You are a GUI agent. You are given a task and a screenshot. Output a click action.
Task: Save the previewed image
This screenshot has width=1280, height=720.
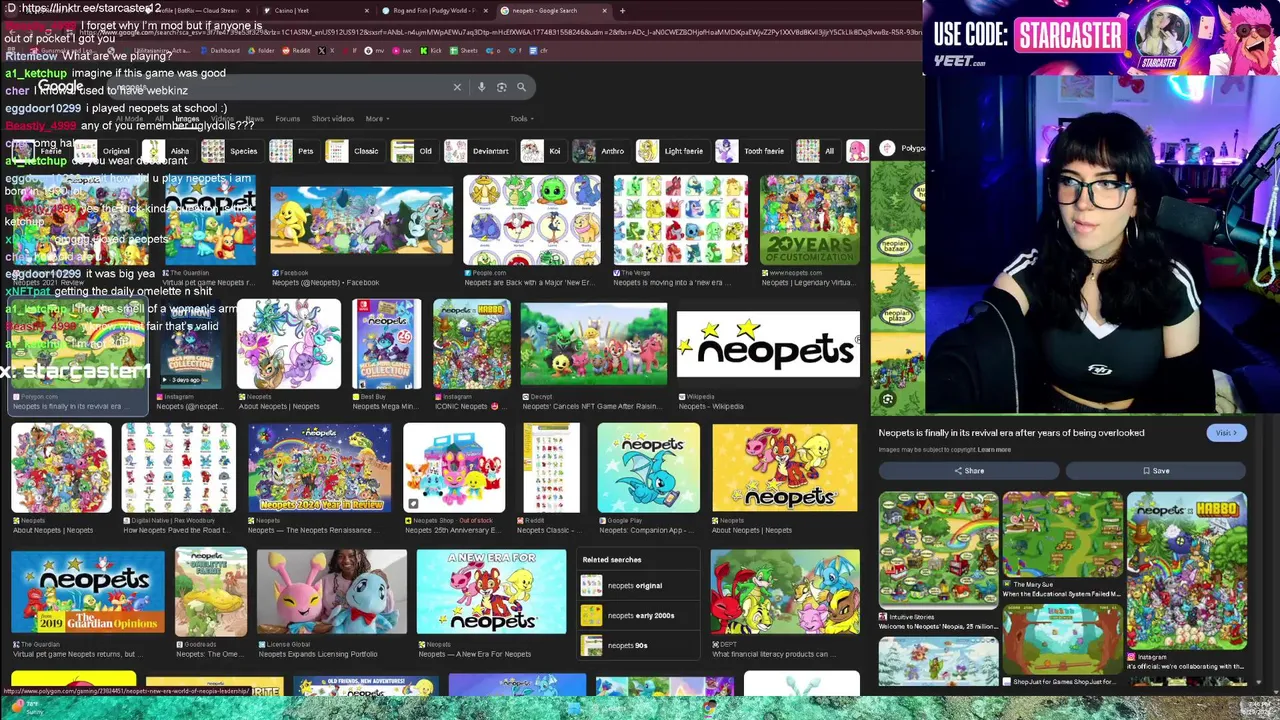point(1156,471)
